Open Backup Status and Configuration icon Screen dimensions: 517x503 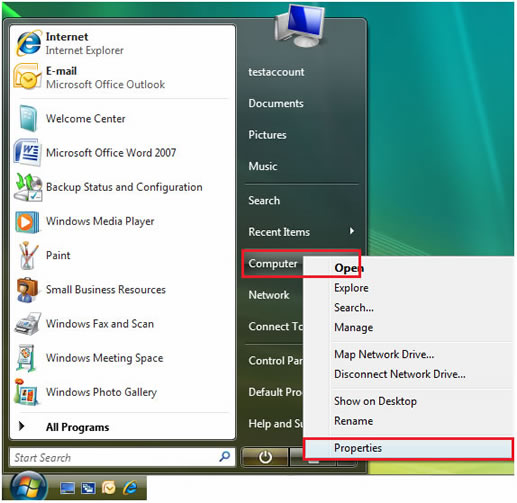coord(28,187)
